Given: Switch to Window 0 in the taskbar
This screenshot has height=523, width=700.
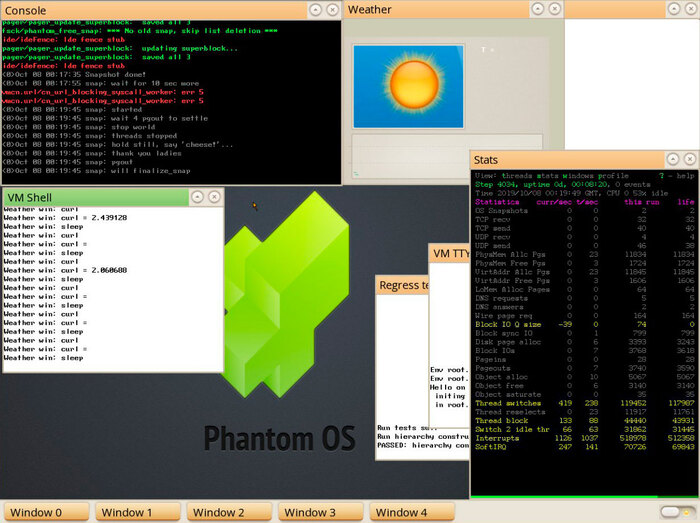Looking at the screenshot, I should pyautogui.click(x=45, y=512).
